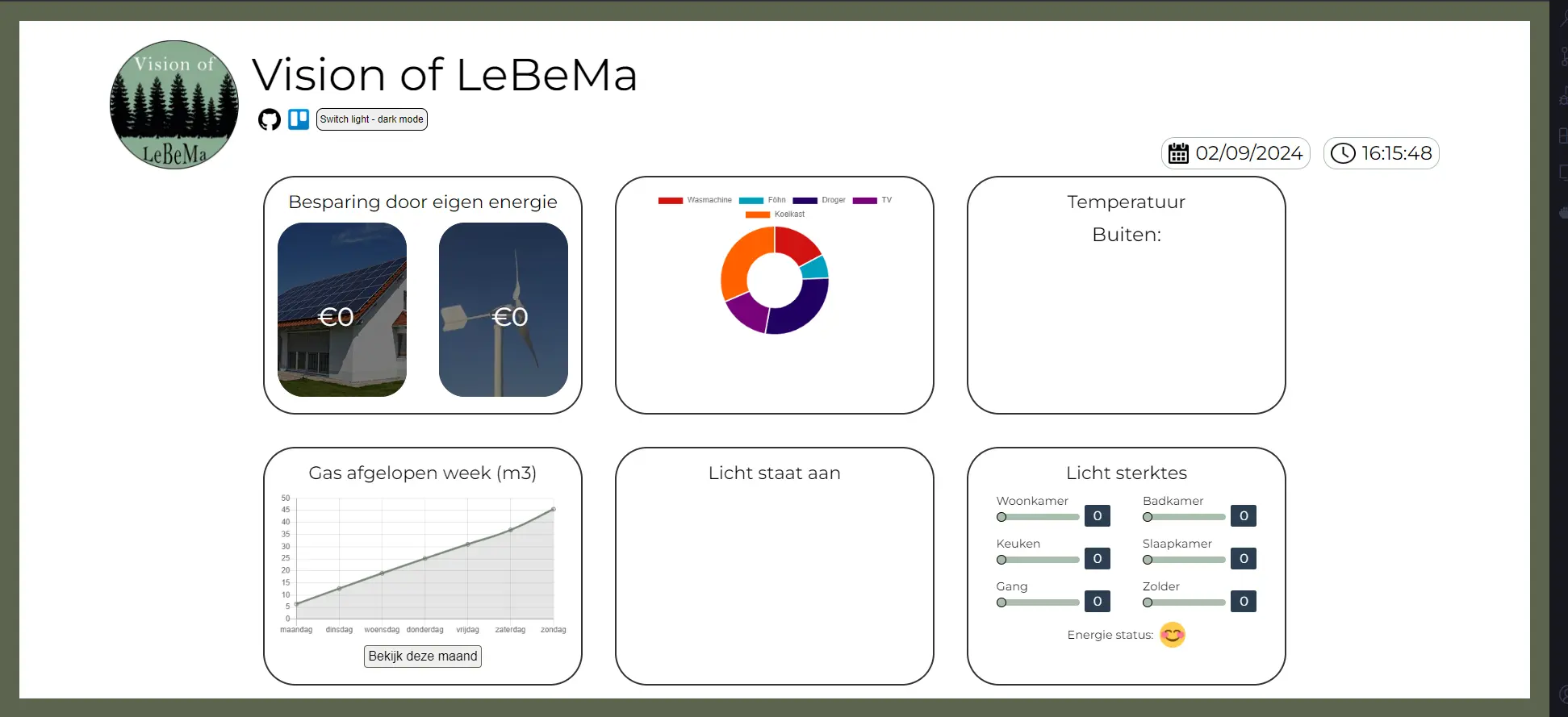
Task: Click the Zolder light value box
Action: [x=1244, y=601]
